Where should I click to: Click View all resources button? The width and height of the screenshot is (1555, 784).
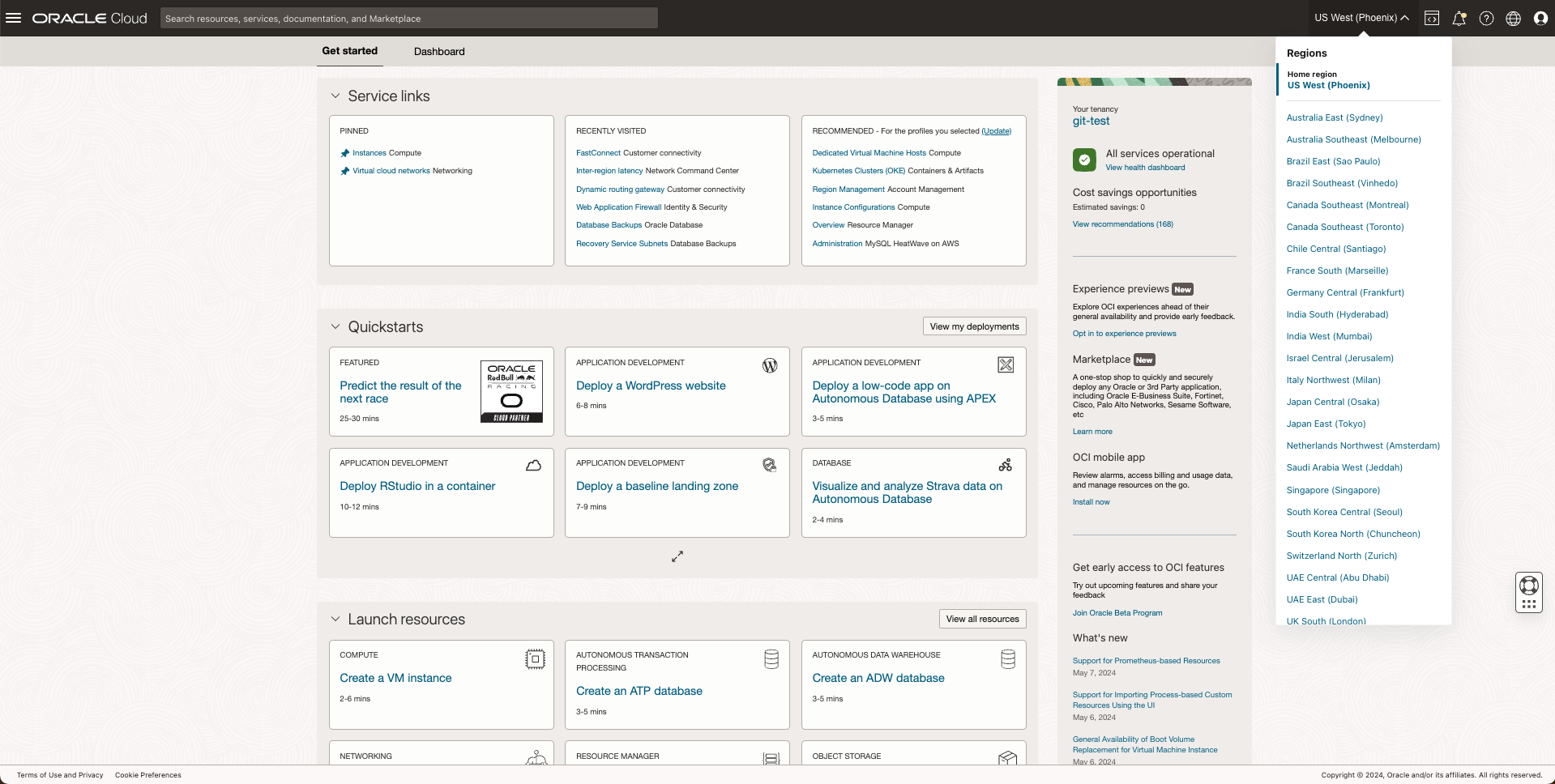(x=982, y=619)
